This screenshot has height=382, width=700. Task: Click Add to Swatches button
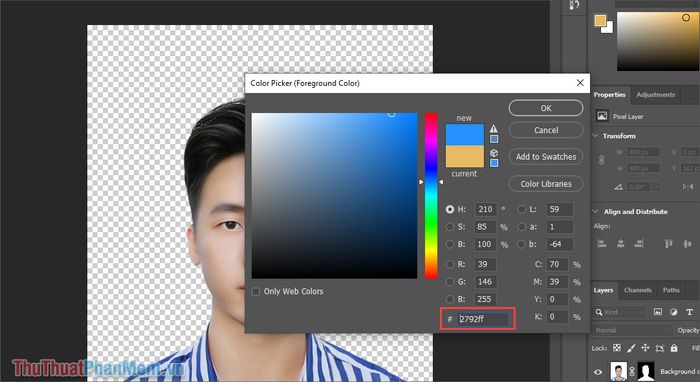tap(546, 157)
